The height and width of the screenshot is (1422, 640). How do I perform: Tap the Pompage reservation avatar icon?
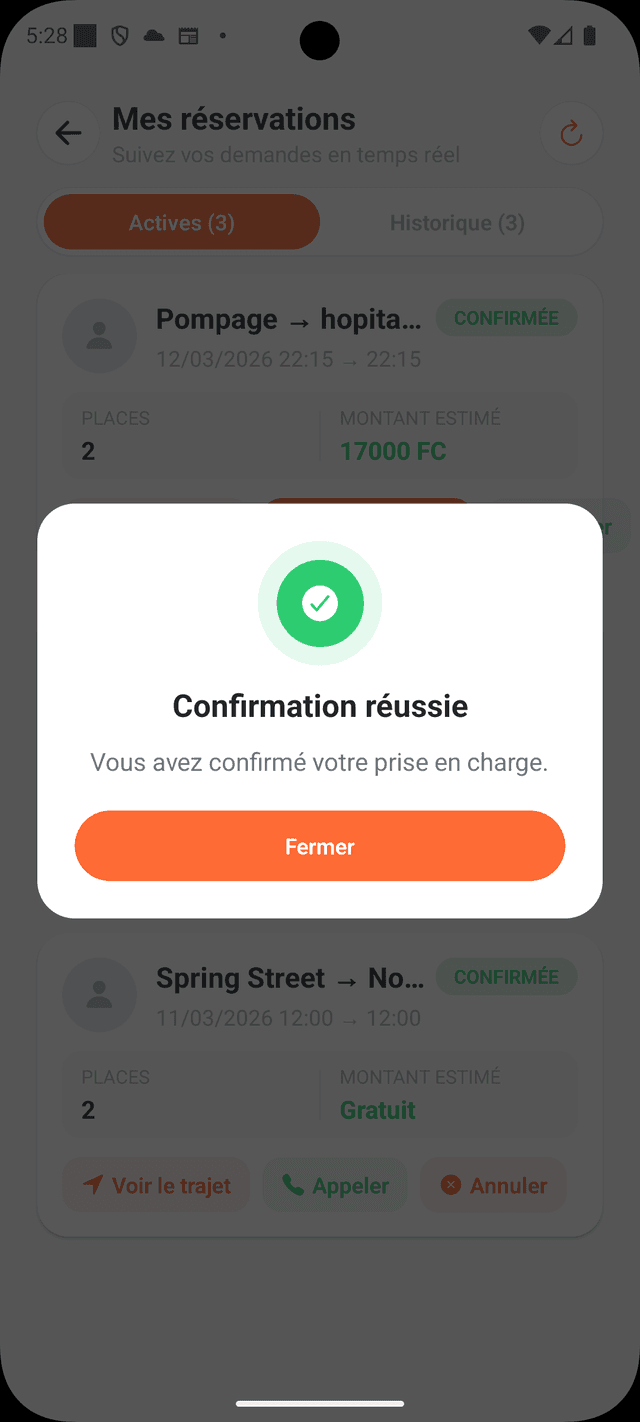(99, 336)
